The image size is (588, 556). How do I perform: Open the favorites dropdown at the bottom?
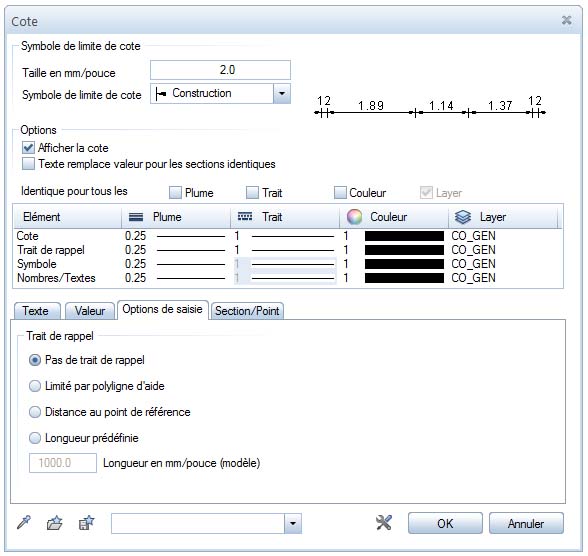pos(293,523)
